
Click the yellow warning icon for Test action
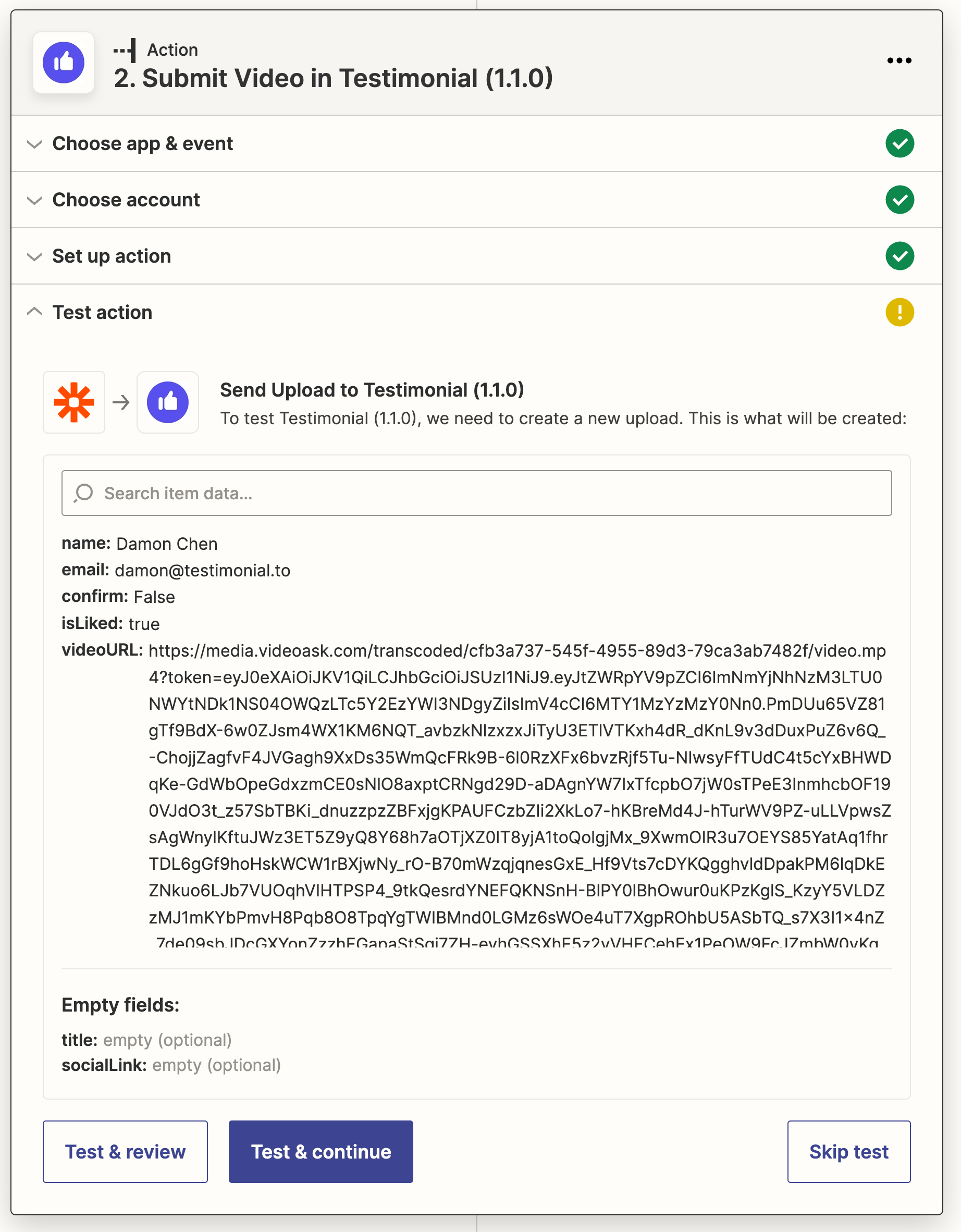[x=899, y=313]
